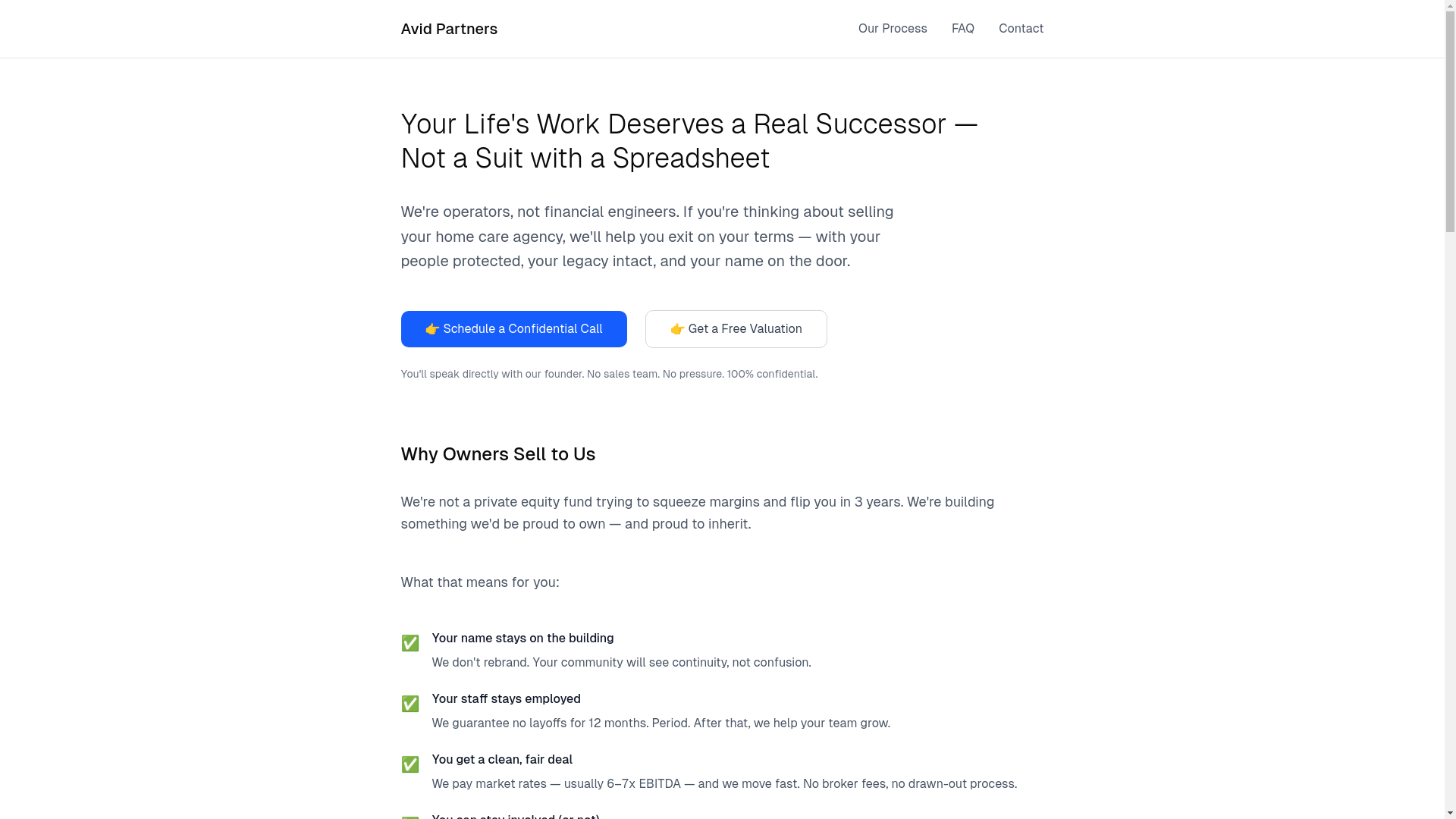The image size is (1456, 819).
Task: Click green checkmark beside staff stays employed
Action: pos(409,704)
